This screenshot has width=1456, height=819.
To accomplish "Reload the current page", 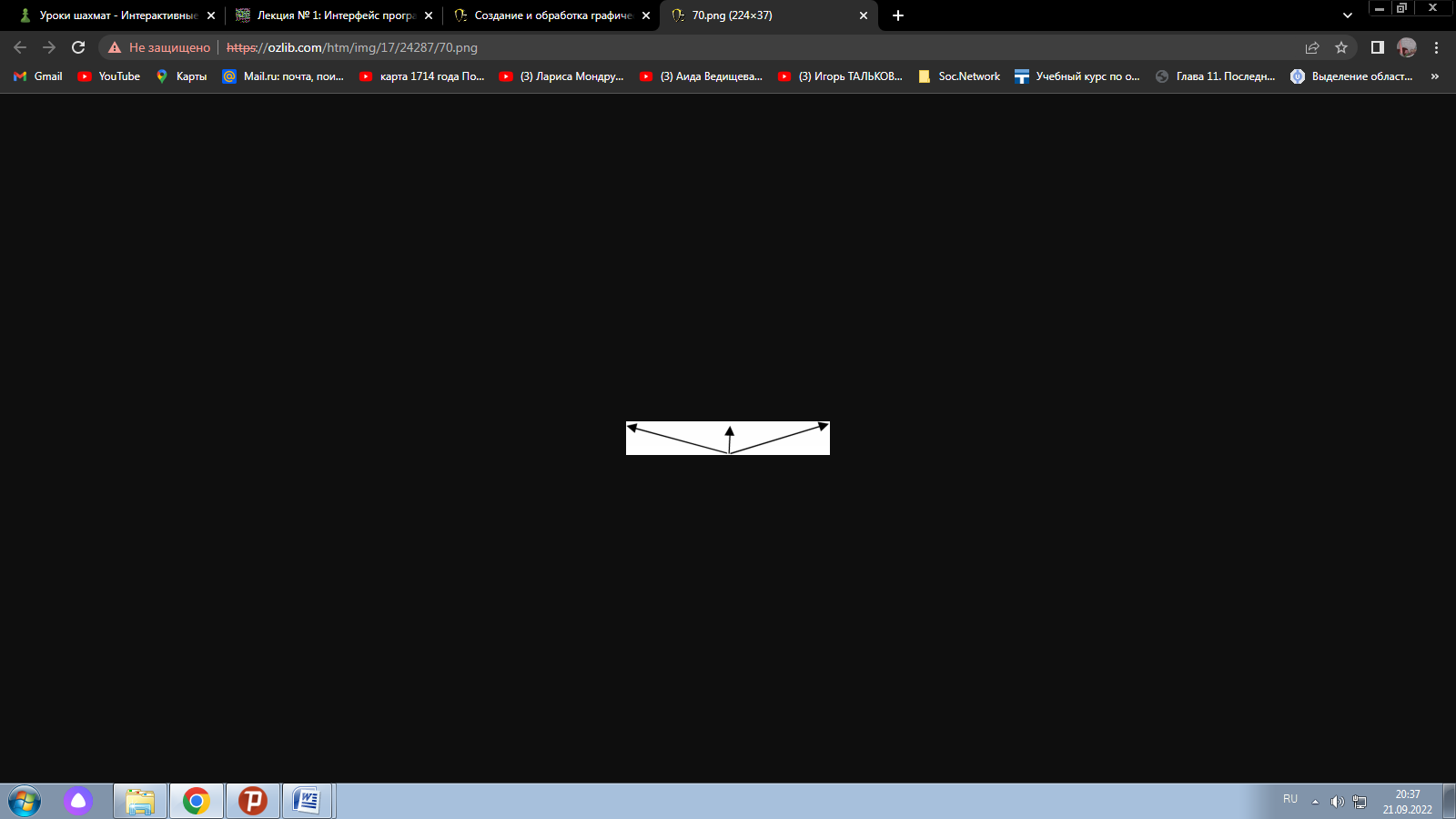I will click(x=78, y=47).
